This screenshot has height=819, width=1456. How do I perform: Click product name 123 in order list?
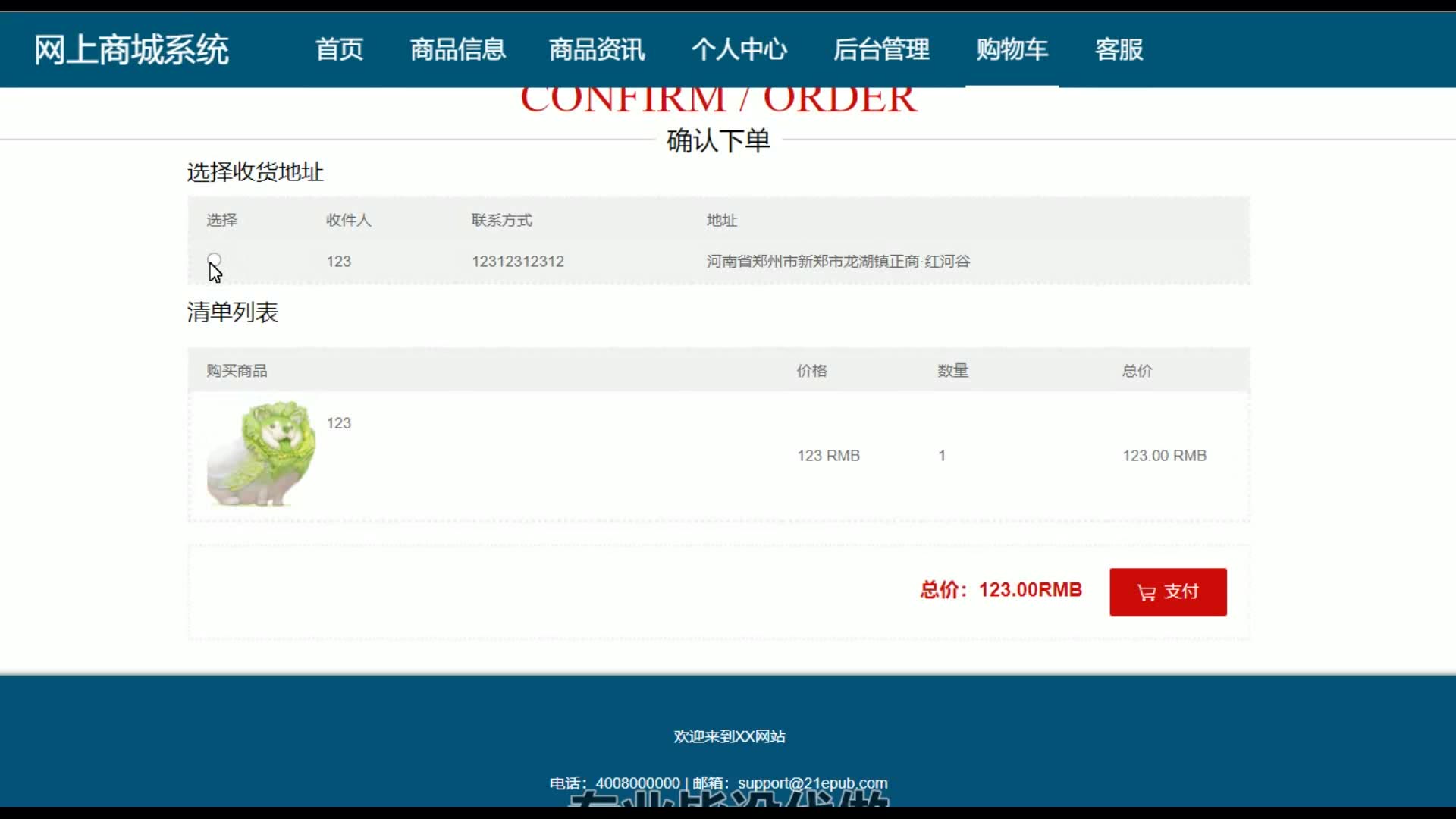click(339, 423)
